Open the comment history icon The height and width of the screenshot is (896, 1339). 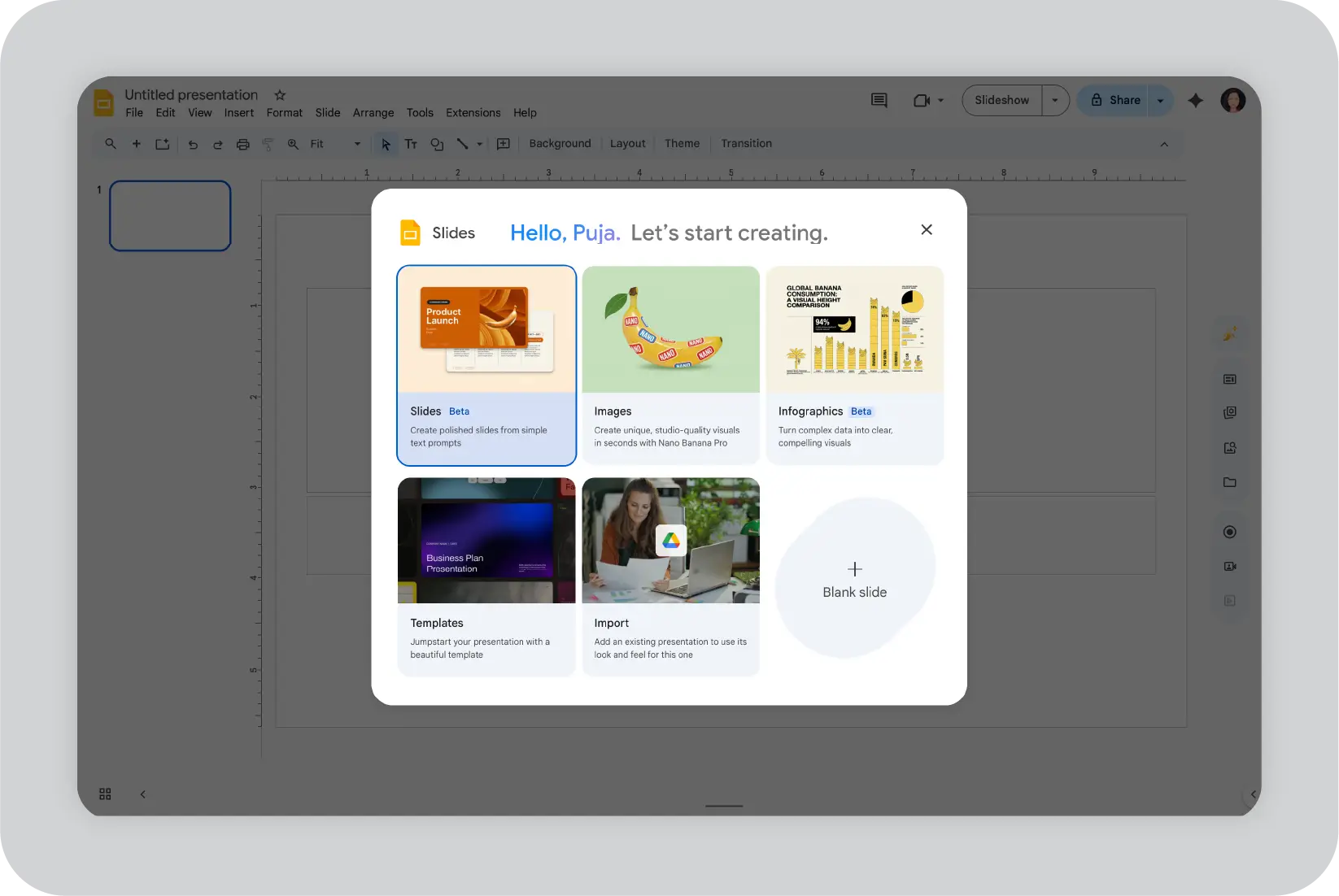[879, 100]
